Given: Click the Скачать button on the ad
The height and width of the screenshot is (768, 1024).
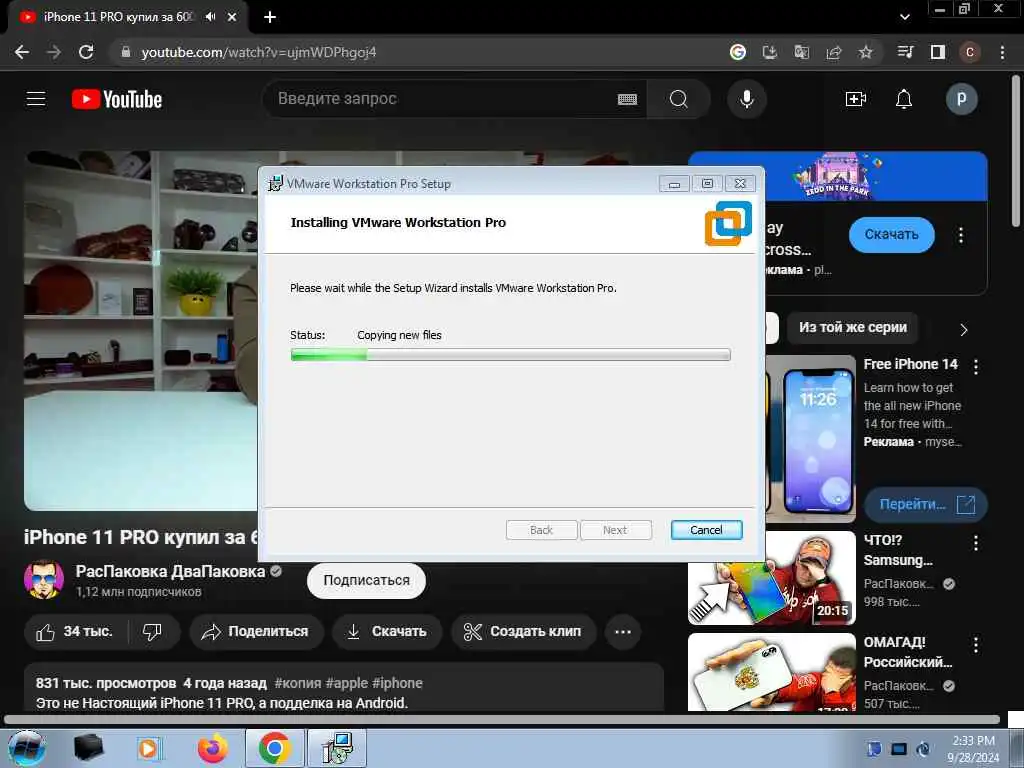Looking at the screenshot, I should 891,234.
